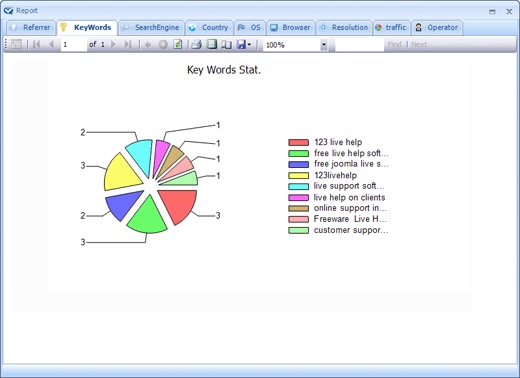
Task: Click the blue pie slice
Action: coord(122,205)
